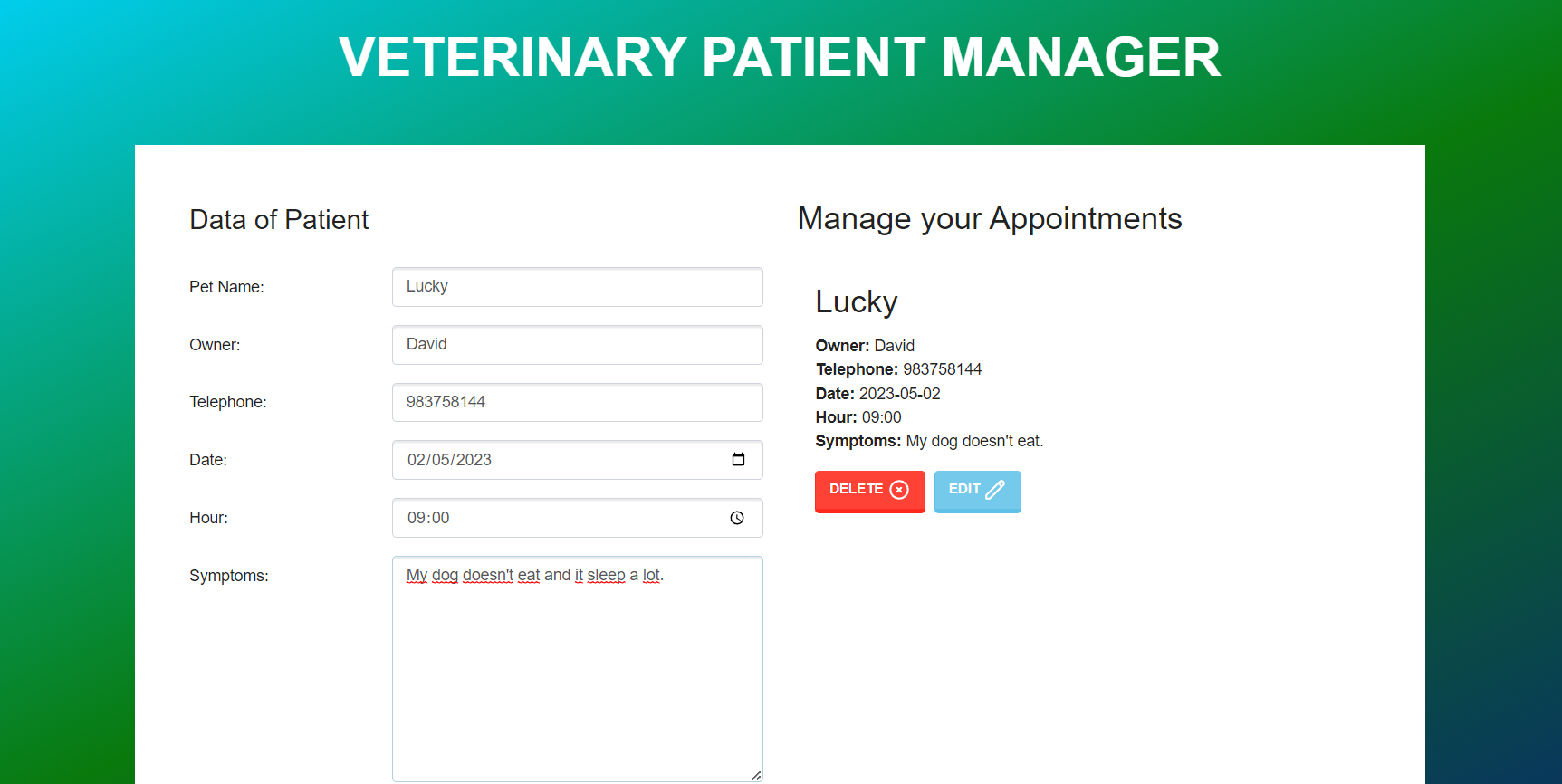Click the Manage your Appointments heading
Image resolution: width=1562 pixels, height=784 pixels.
click(x=989, y=218)
